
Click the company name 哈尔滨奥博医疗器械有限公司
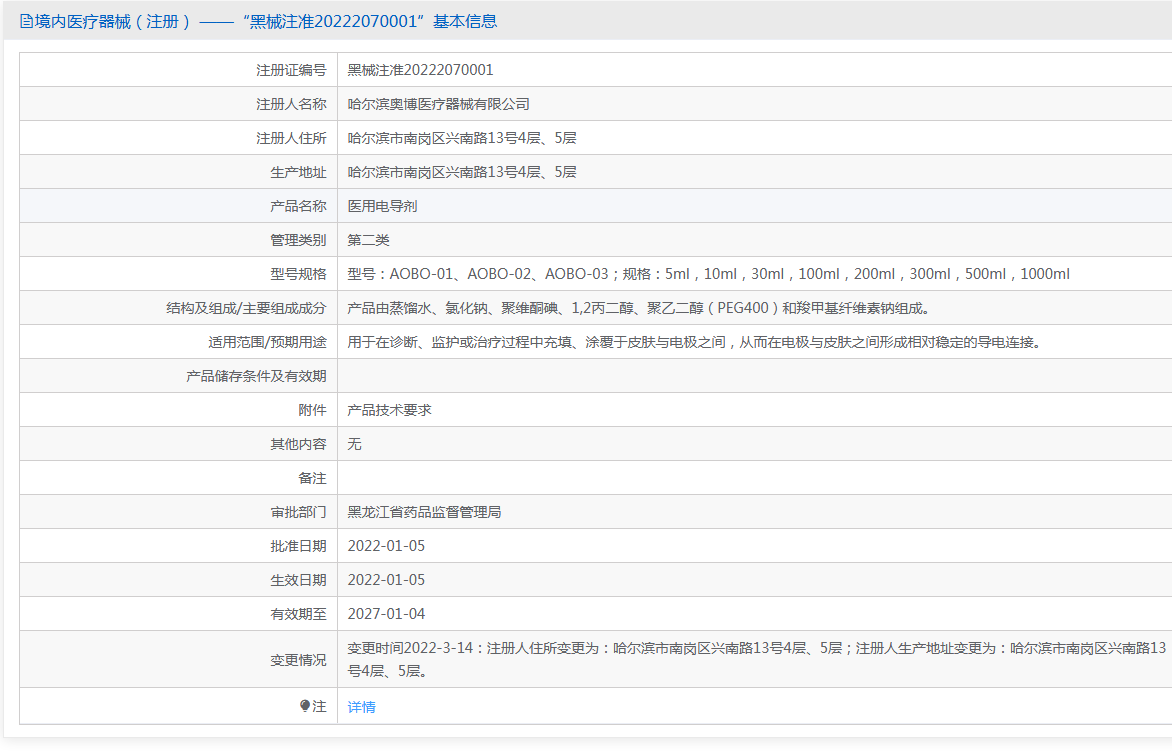(x=439, y=104)
